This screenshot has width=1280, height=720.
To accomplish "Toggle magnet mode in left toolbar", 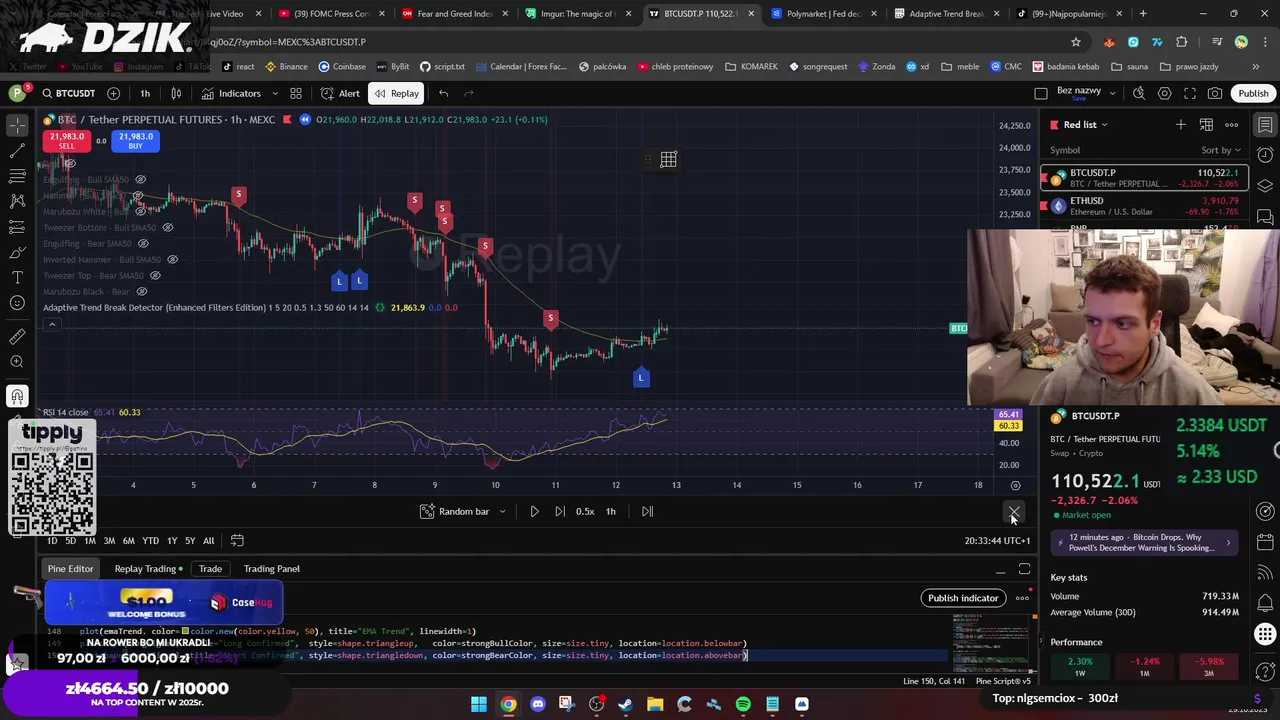I will pos(17,396).
